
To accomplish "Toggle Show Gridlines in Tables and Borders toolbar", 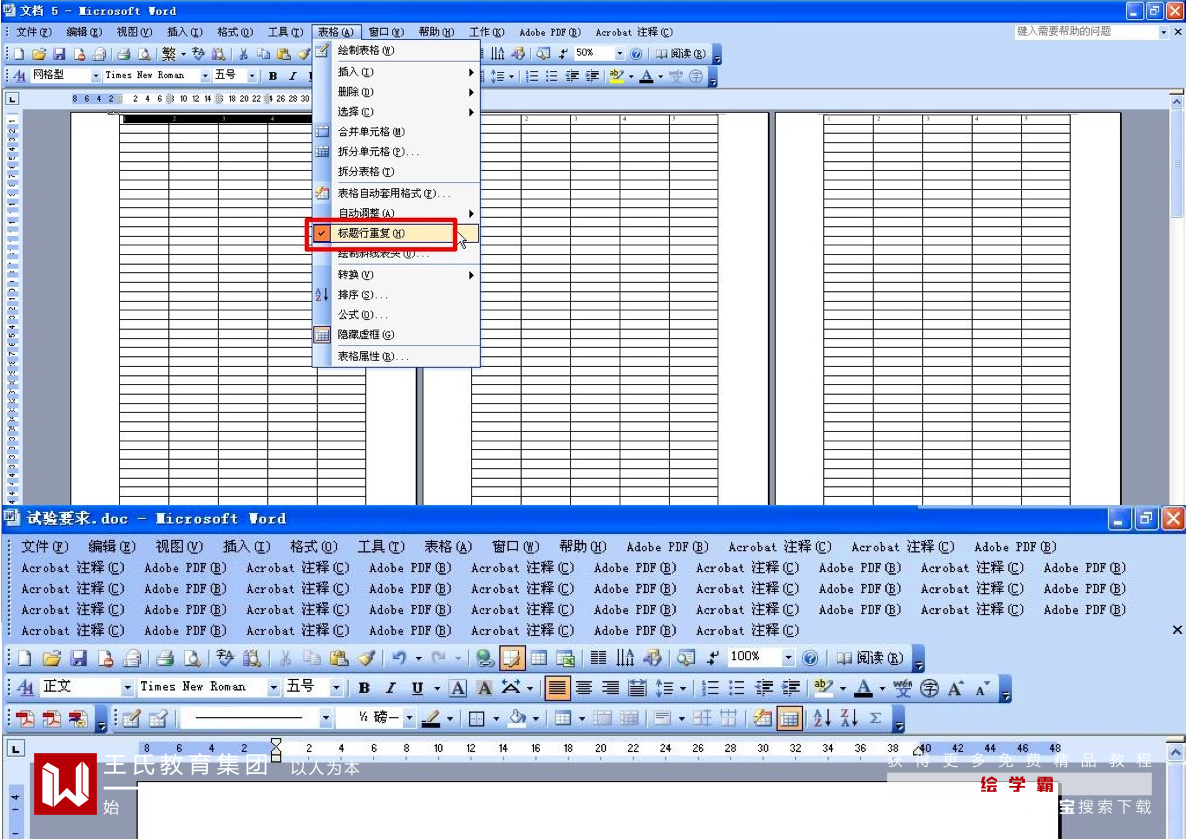I will tap(789, 719).
